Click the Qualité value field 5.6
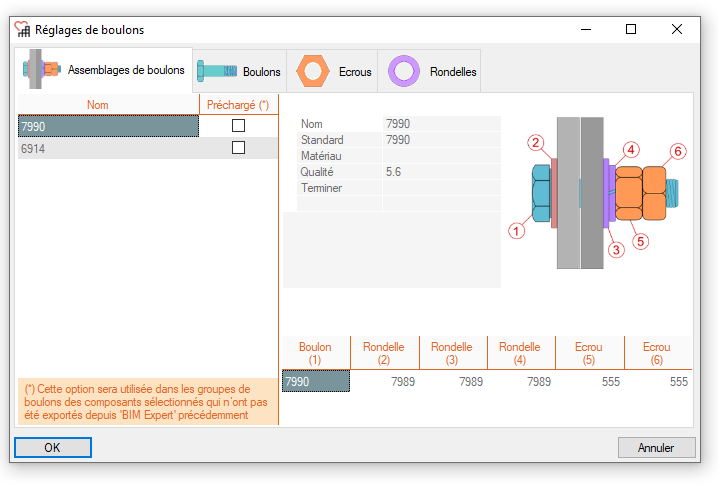718x488 pixels. [440, 172]
